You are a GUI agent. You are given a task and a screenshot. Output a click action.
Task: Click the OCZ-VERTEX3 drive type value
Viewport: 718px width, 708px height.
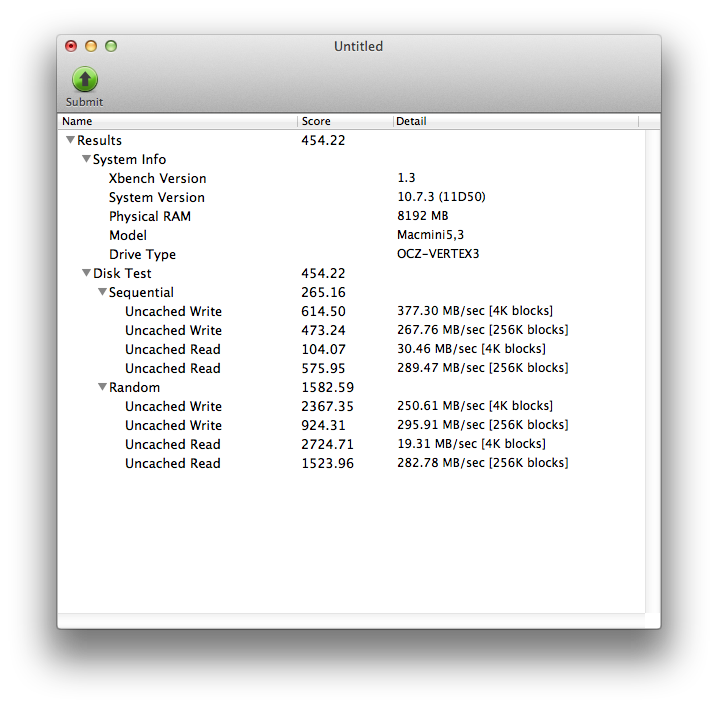click(x=438, y=254)
